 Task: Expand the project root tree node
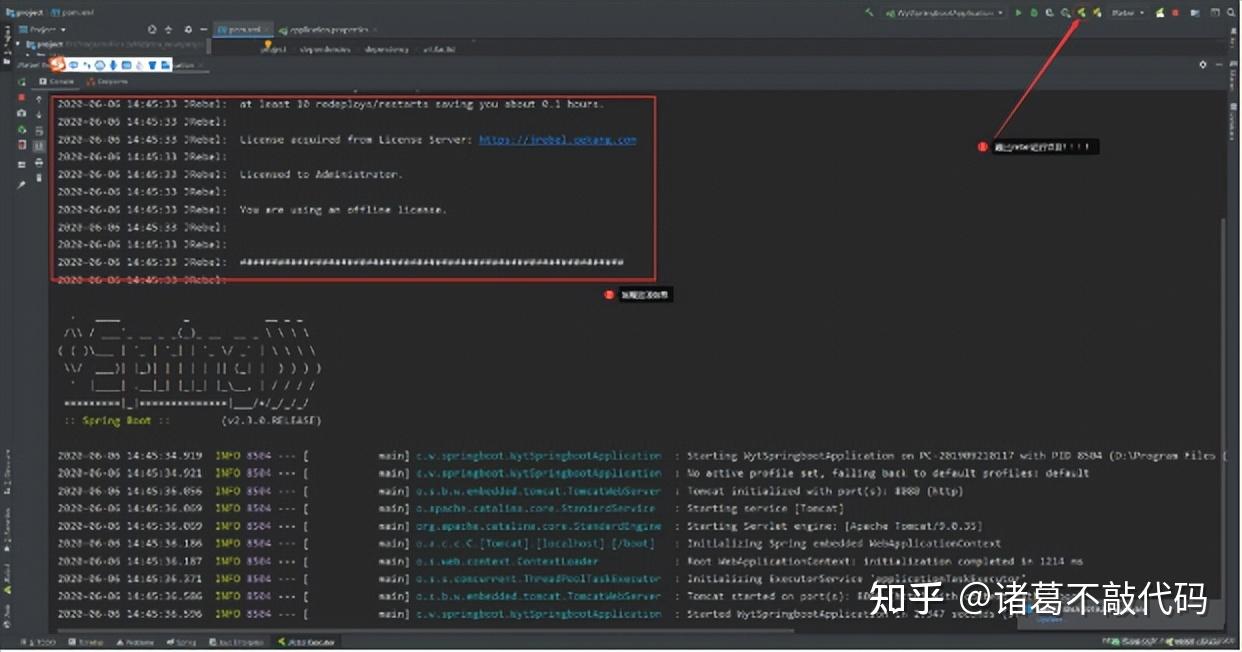pyautogui.click(x=20, y=44)
